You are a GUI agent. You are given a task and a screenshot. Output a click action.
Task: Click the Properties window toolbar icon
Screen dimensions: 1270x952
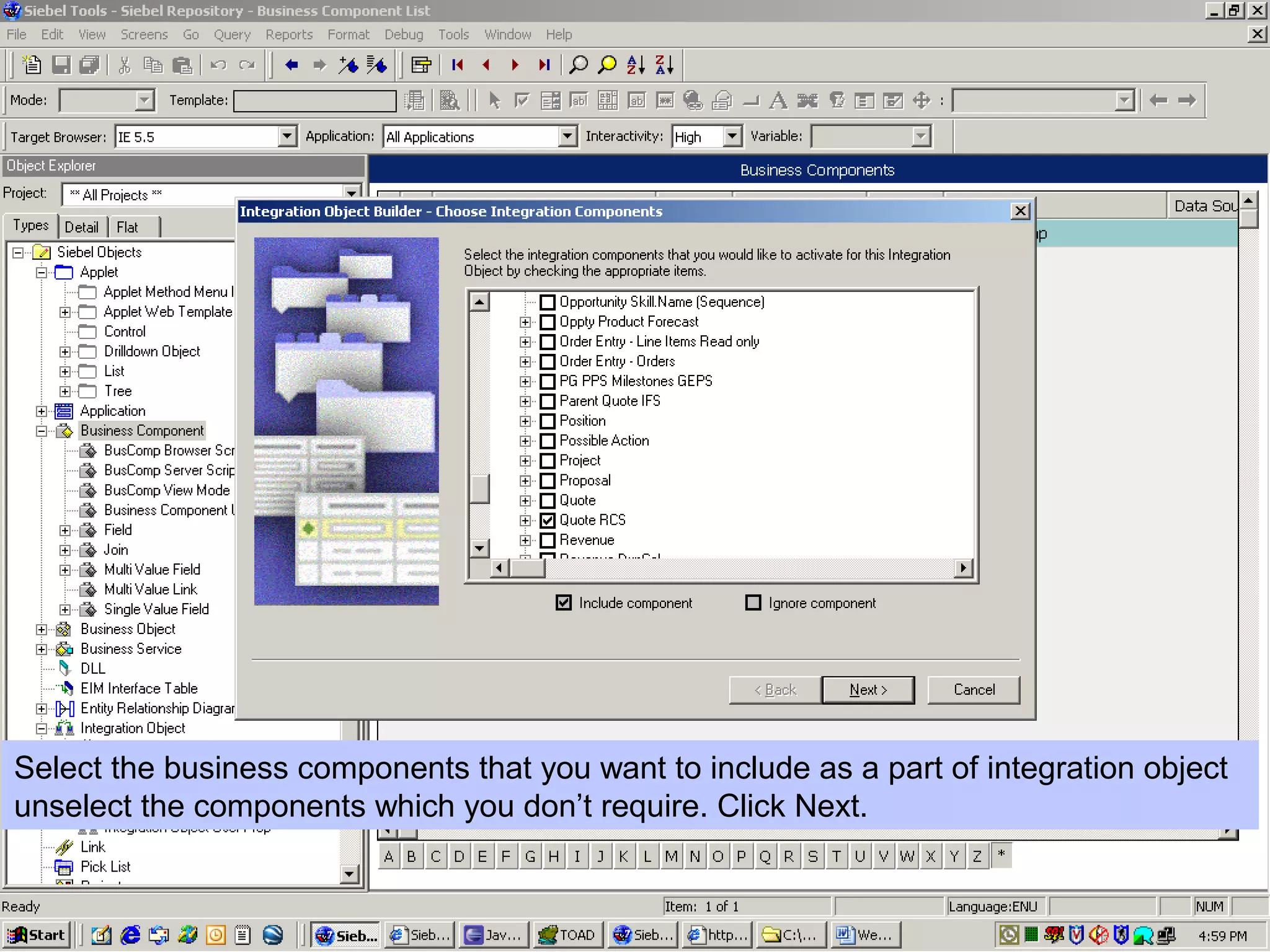pos(421,64)
